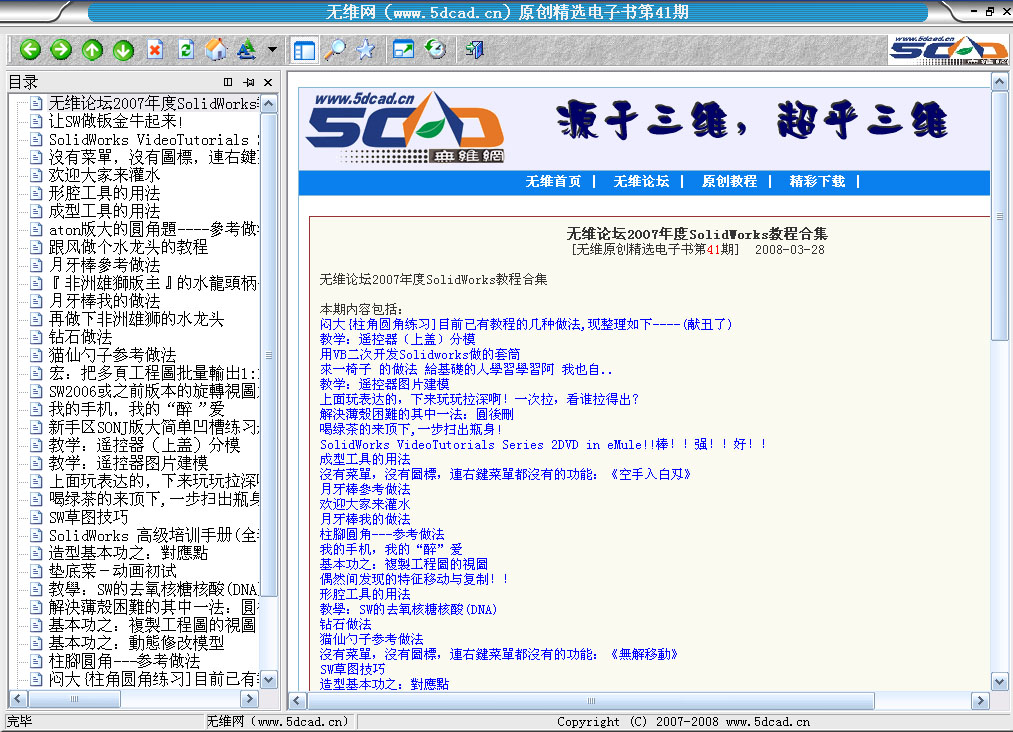Open 无维论坛 in the banner navigation

click(x=641, y=182)
